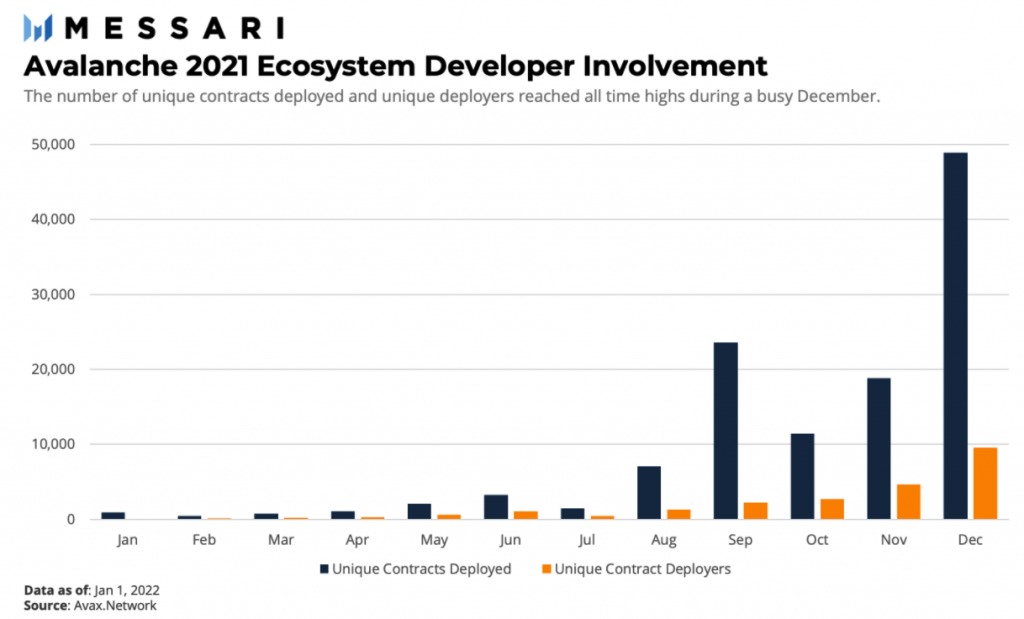Click the orange legend swatch for Unique Contract Deployers

(547, 569)
